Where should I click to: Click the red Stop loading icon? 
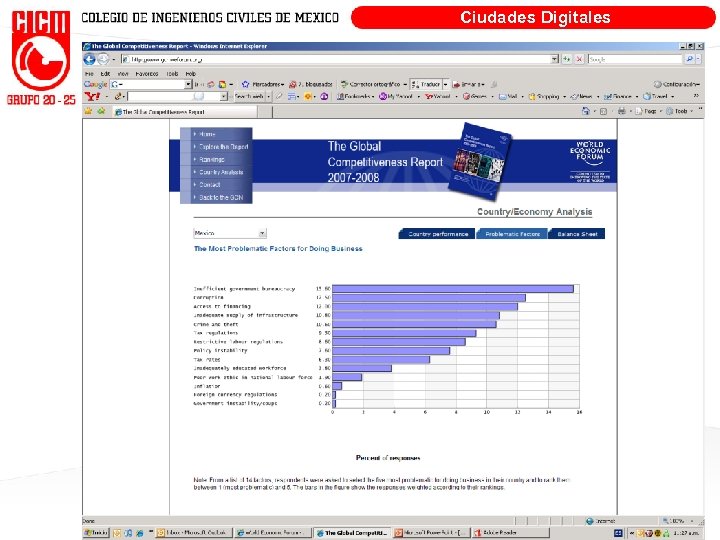[579, 59]
